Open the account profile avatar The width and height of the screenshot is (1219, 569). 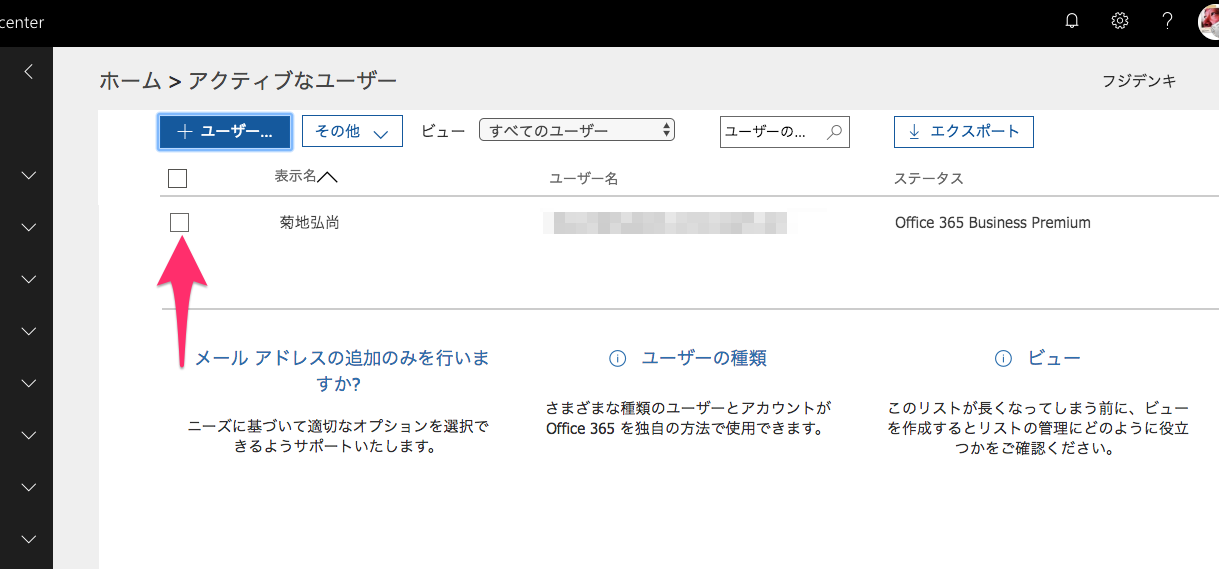pyautogui.click(x=1208, y=21)
